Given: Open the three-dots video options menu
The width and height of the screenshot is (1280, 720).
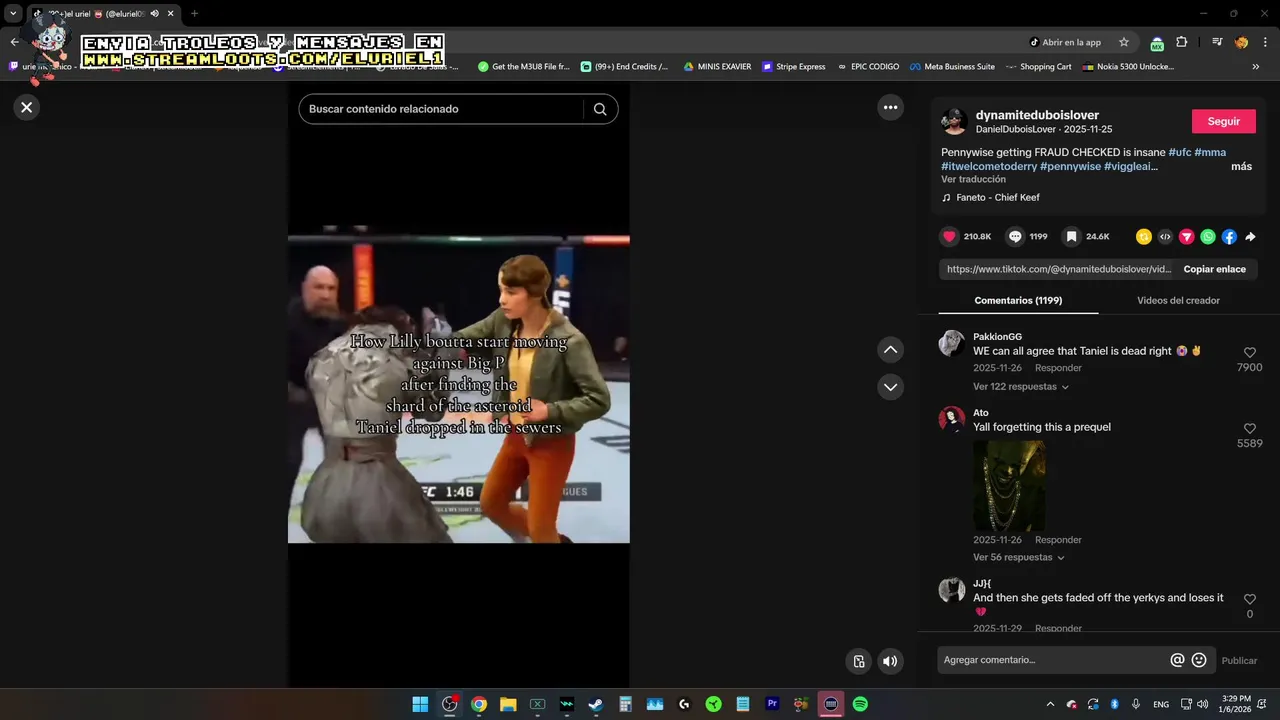Looking at the screenshot, I should click(x=890, y=107).
